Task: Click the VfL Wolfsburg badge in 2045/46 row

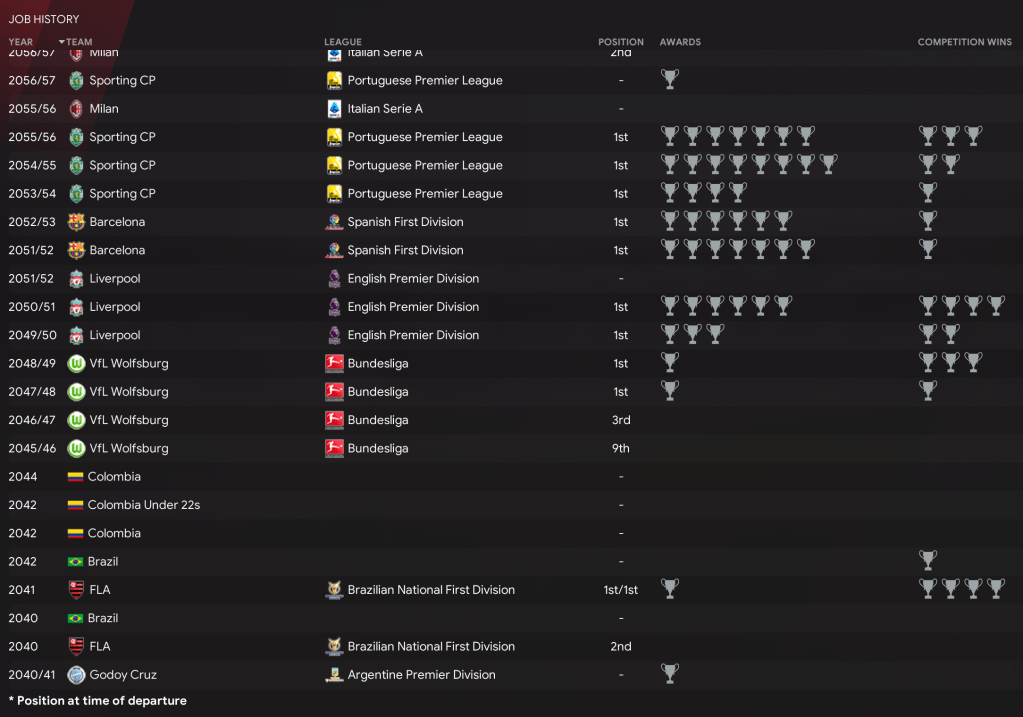Action: (x=76, y=448)
